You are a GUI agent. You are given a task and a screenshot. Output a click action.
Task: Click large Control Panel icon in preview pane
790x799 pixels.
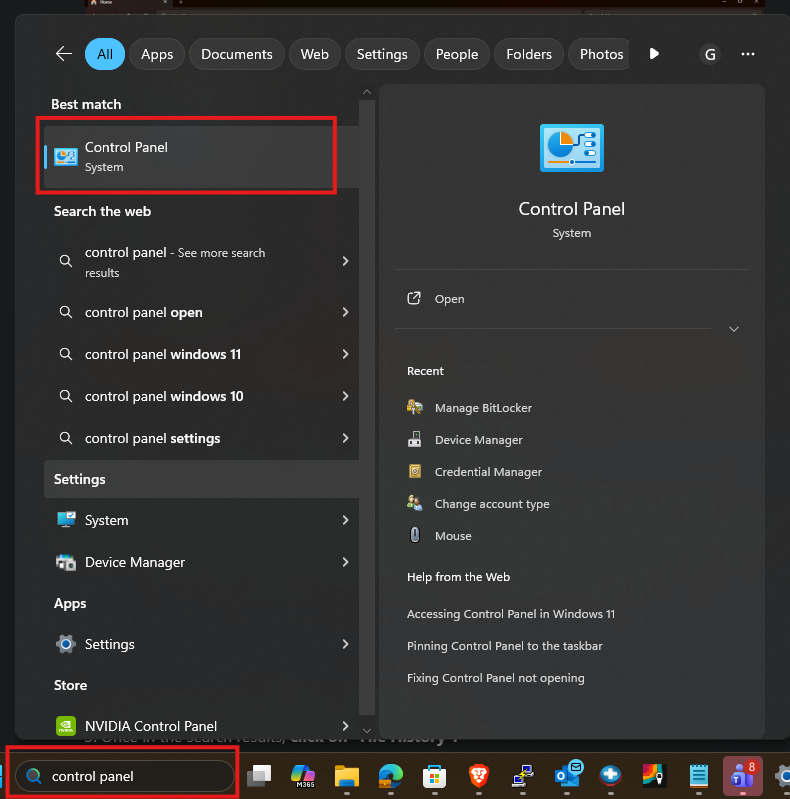point(571,148)
